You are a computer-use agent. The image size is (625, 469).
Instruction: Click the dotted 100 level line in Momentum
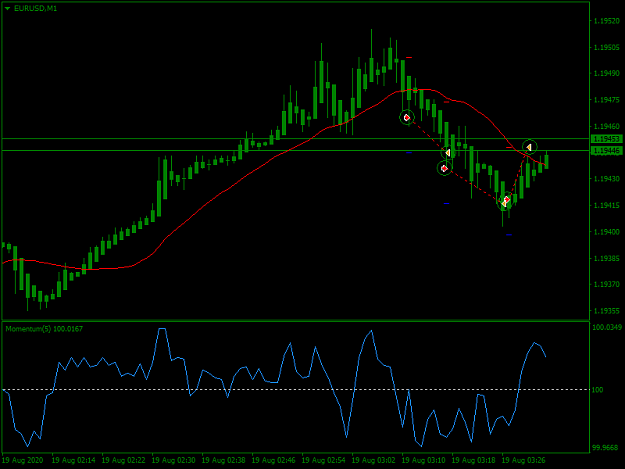coord(295,389)
